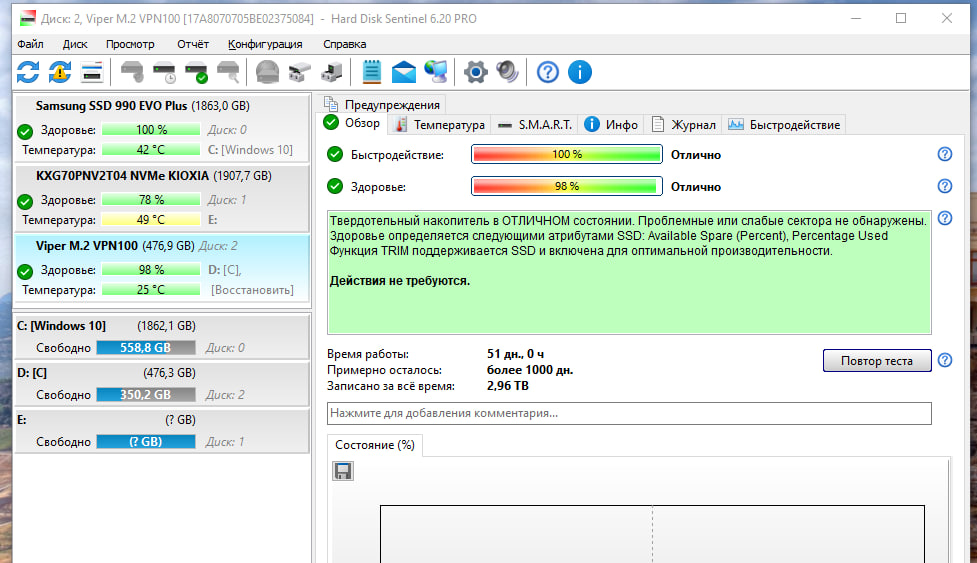The image size is (977, 563).
Task: Click the 'более 1000 дн.' remaining lifetime value
Action: point(530,369)
